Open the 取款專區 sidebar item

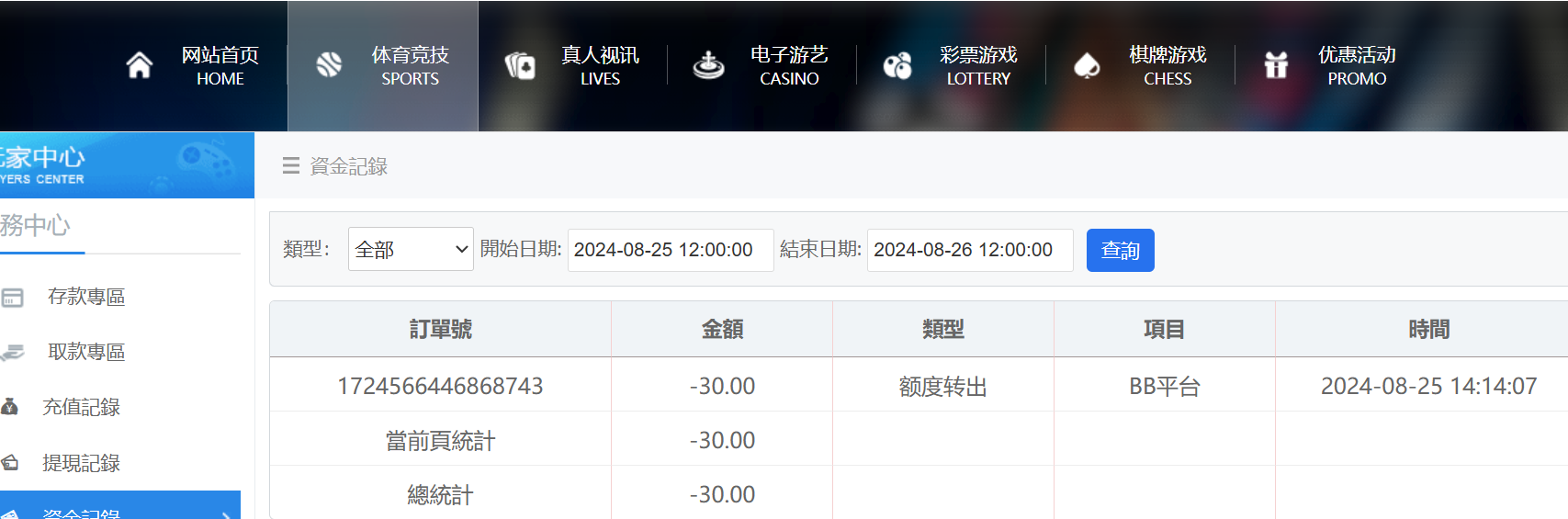pyautogui.click(x=86, y=352)
